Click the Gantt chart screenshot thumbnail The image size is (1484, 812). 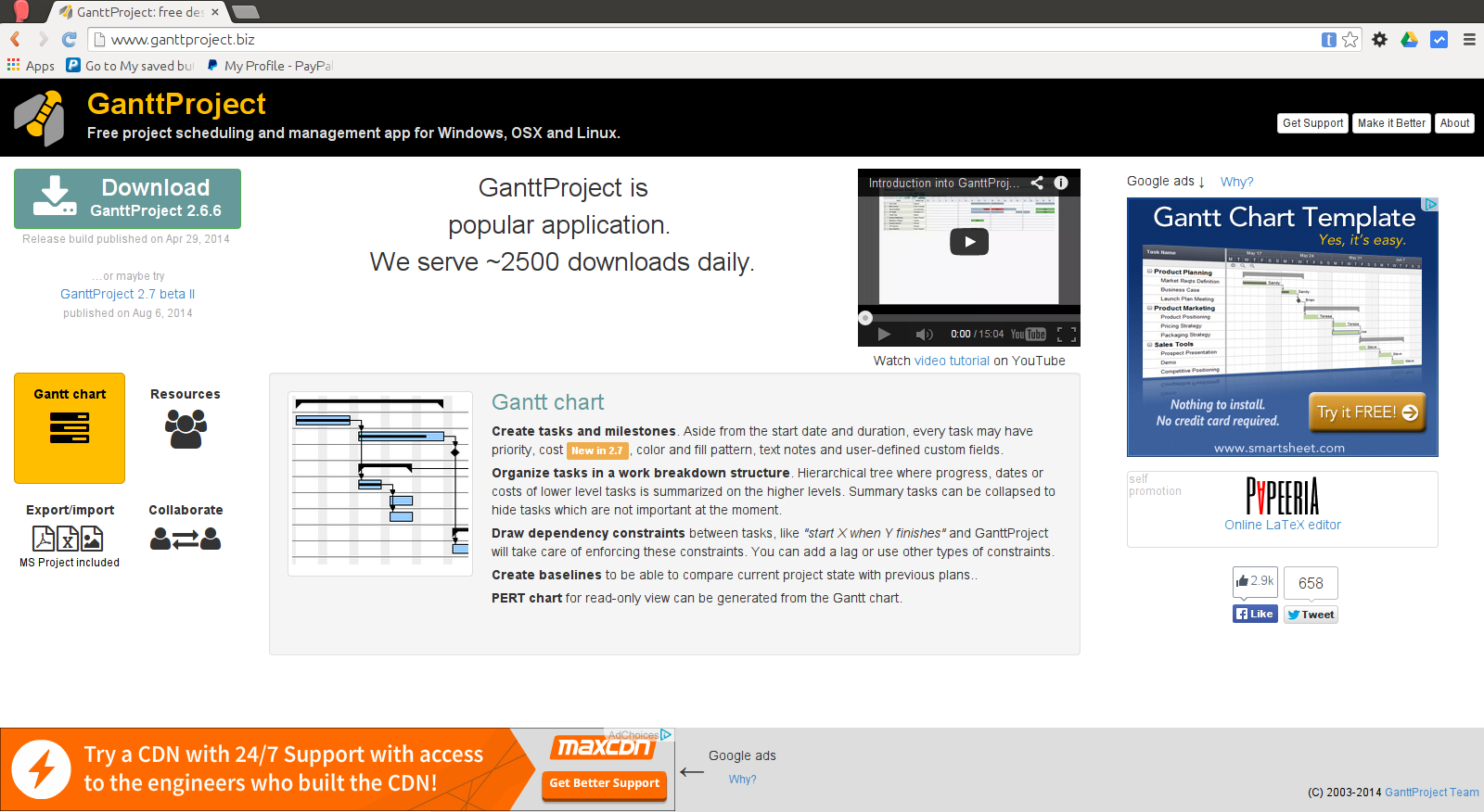click(x=380, y=483)
